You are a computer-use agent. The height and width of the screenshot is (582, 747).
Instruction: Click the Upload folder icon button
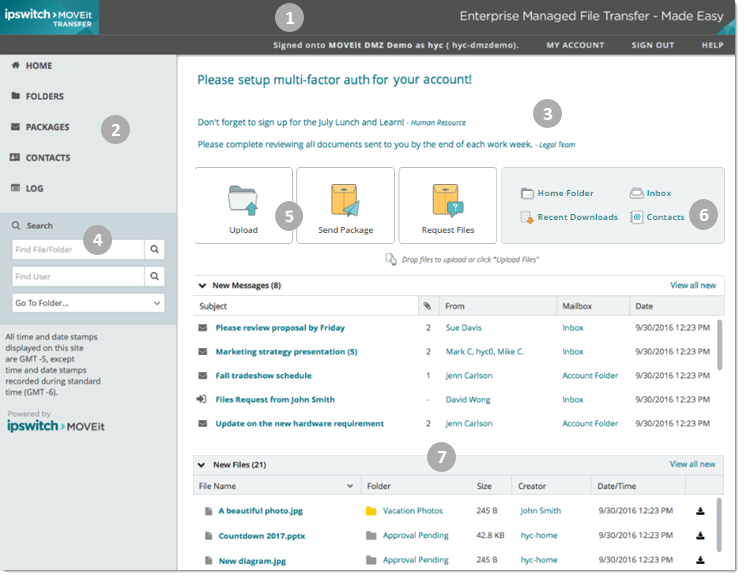[243, 204]
